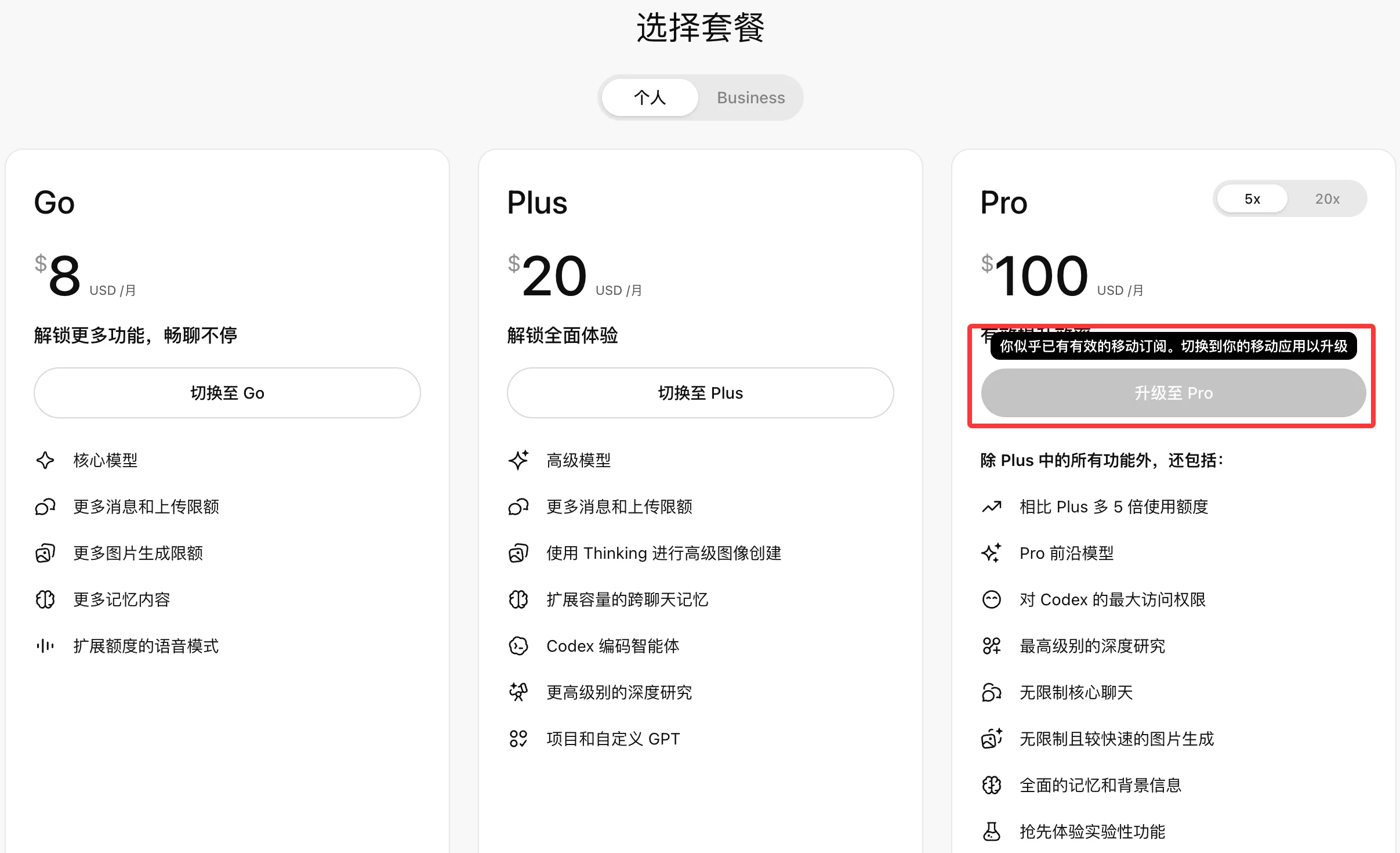
Task: Click the Pro 前沿模型 feature text
Action: (1067, 553)
